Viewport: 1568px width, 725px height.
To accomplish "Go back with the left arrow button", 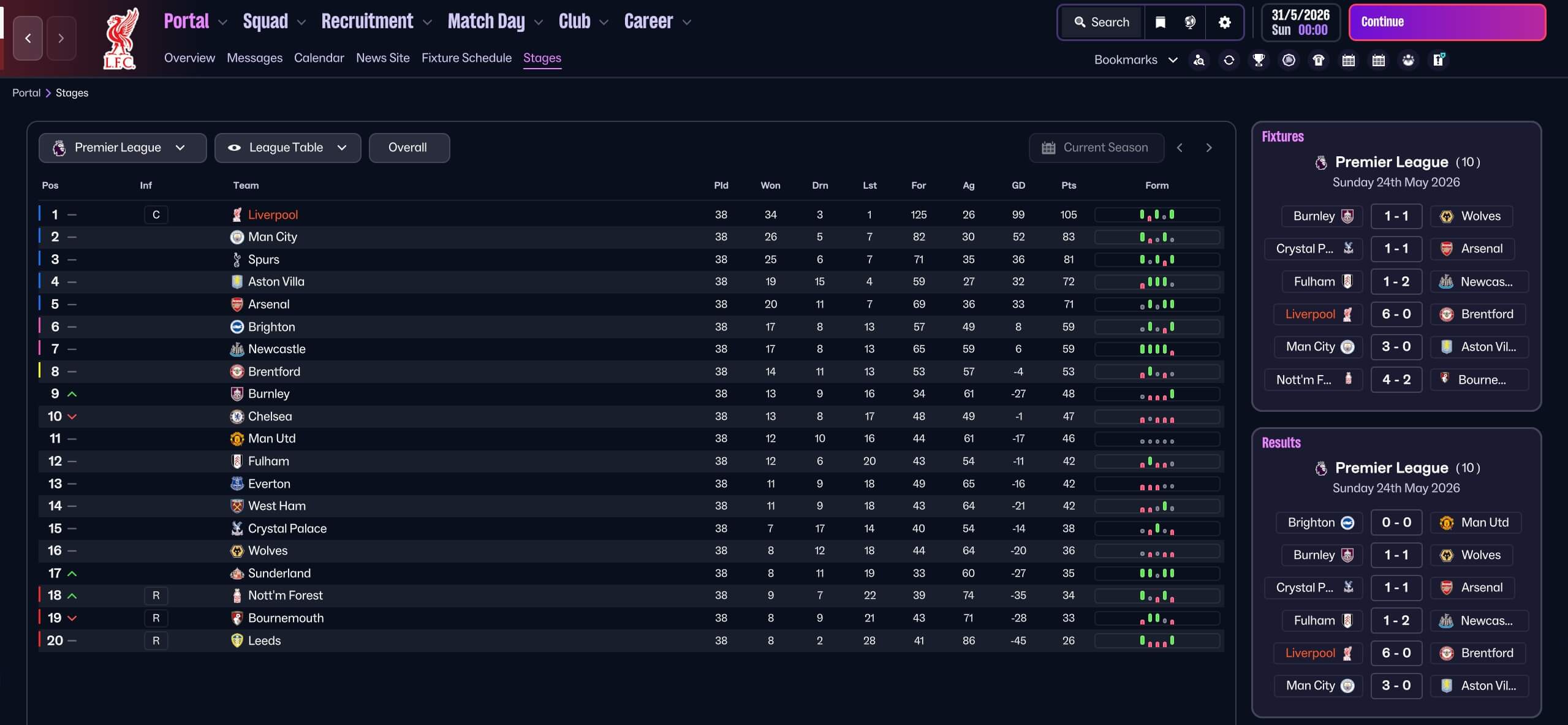I will point(28,38).
